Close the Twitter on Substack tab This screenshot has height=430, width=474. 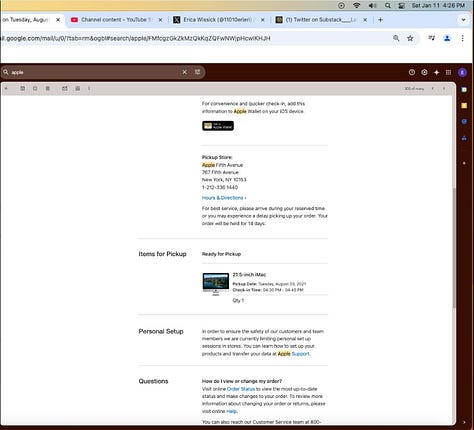[x=365, y=20]
